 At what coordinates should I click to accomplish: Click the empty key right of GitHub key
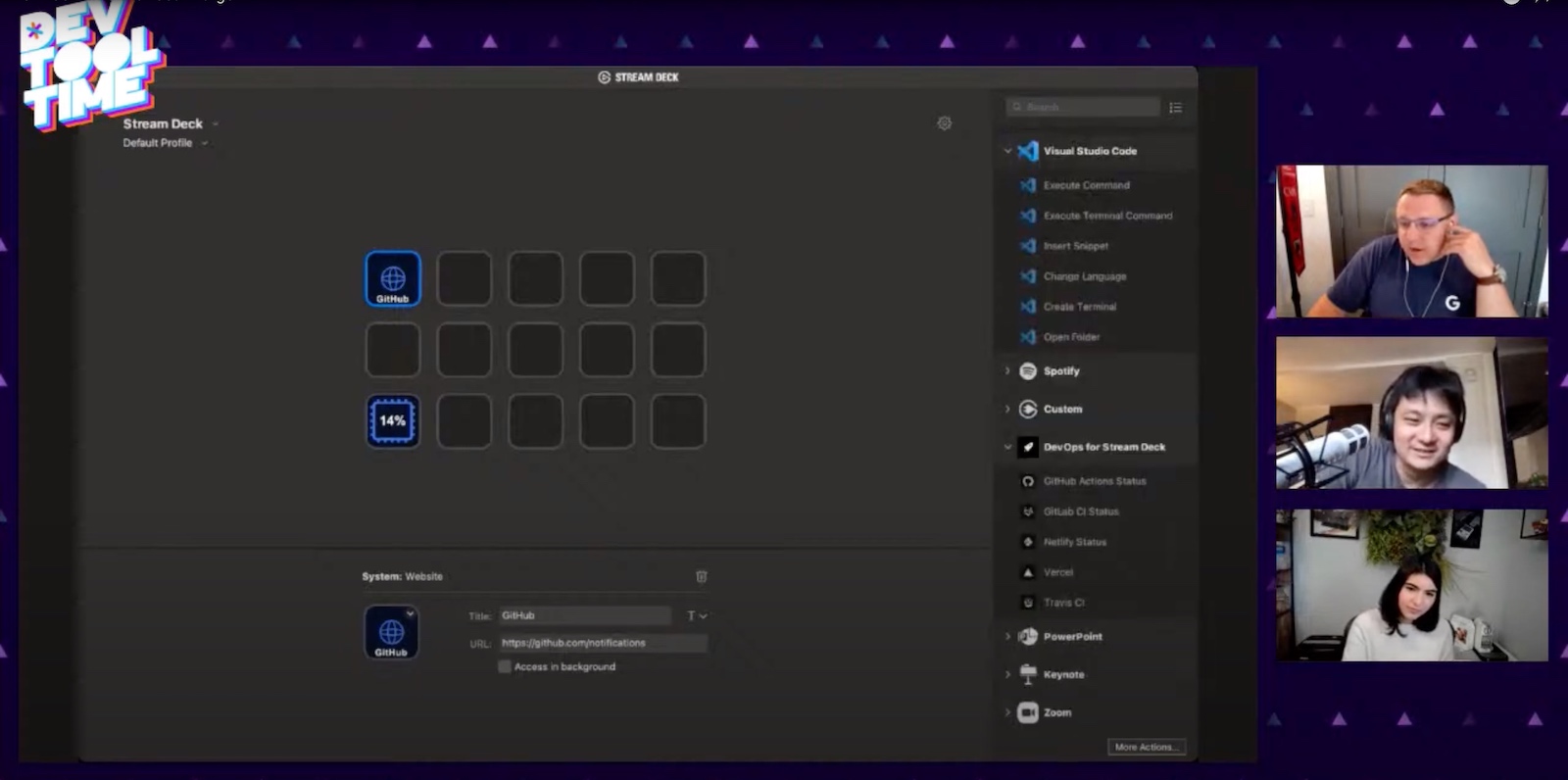pyautogui.click(x=465, y=279)
